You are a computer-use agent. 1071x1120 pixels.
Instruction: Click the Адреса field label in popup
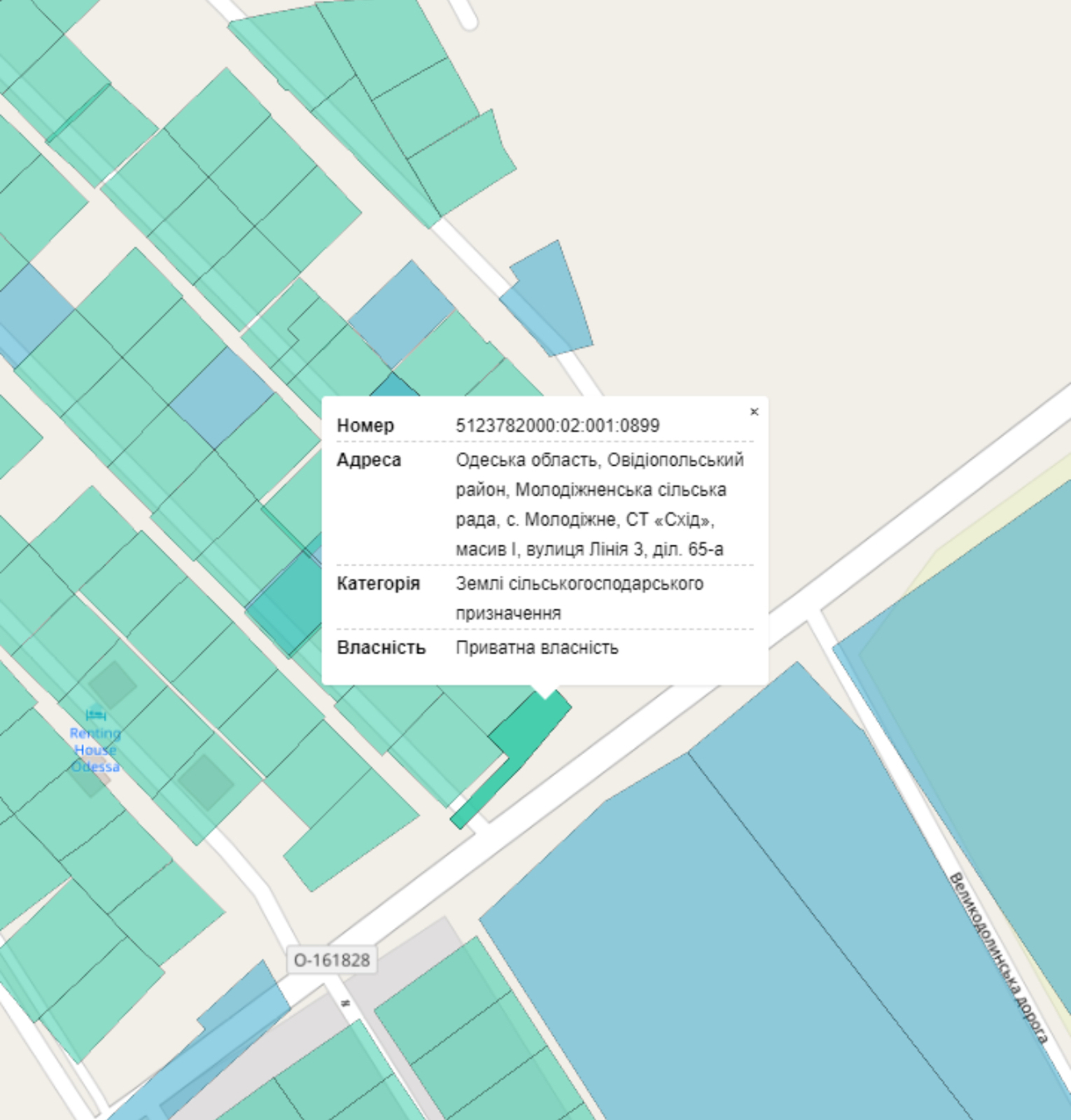[x=369, y=460]
